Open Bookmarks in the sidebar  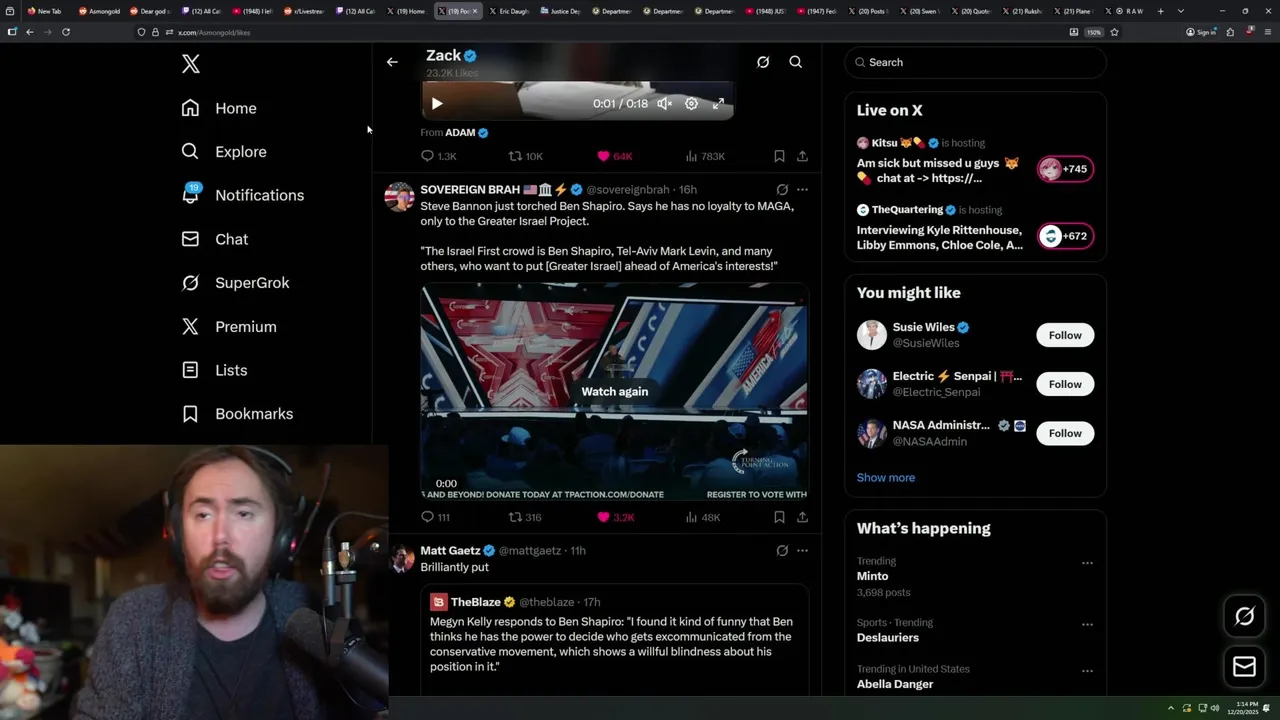pyautogui.click(x=237, y=414)
